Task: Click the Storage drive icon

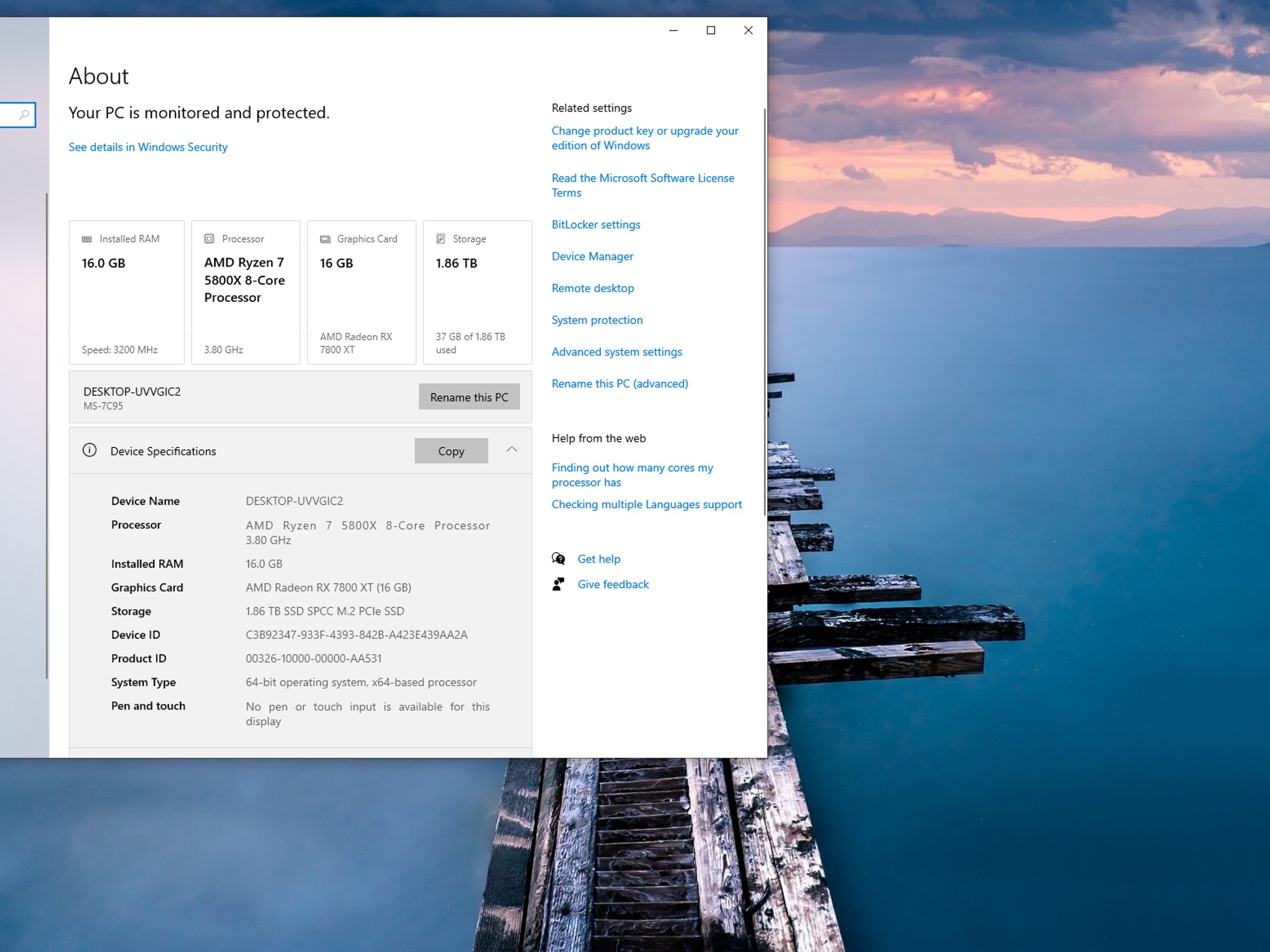Action: click(440, 239)
